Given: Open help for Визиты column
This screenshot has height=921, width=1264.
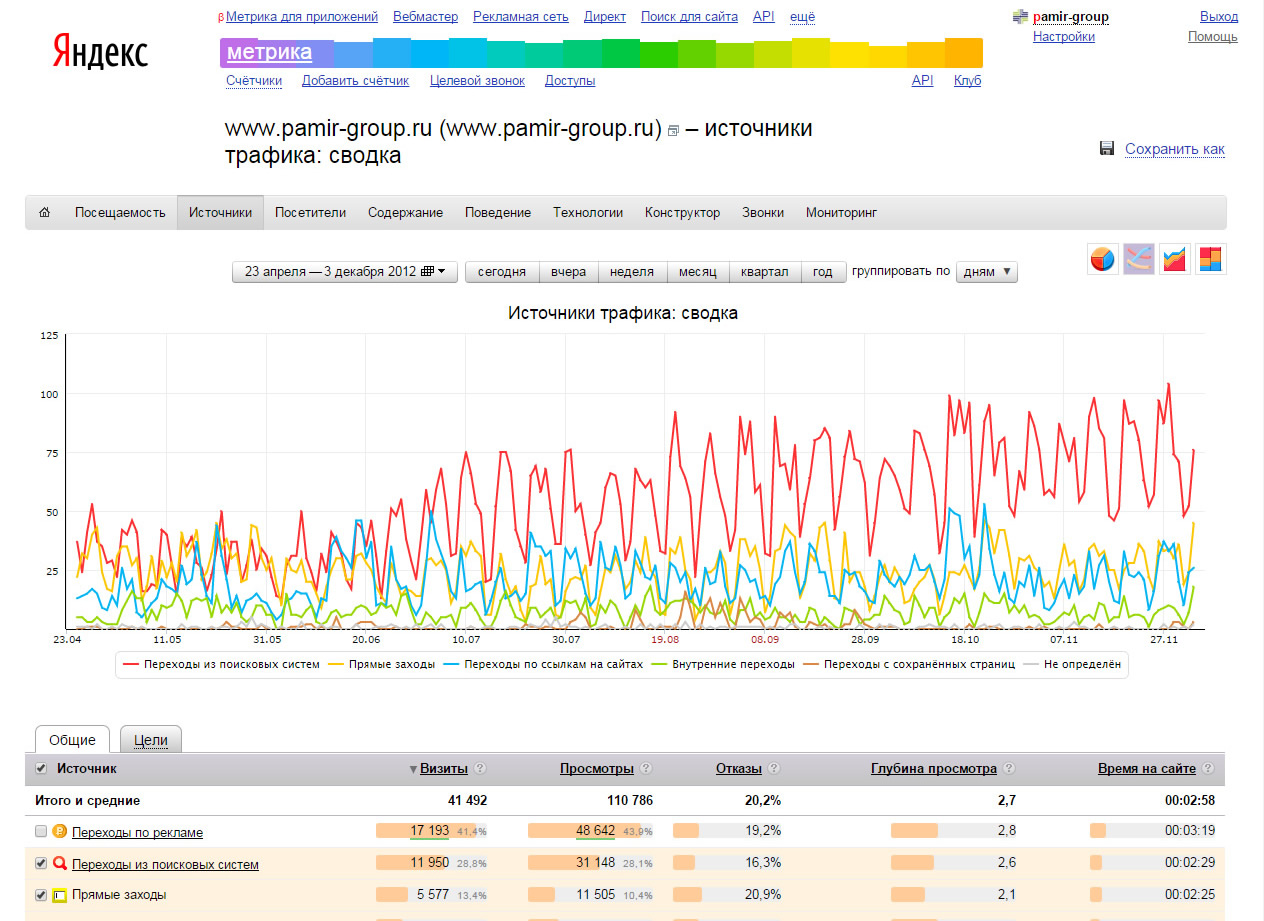Looking at the screenshot, I should [x=479, y=769].
